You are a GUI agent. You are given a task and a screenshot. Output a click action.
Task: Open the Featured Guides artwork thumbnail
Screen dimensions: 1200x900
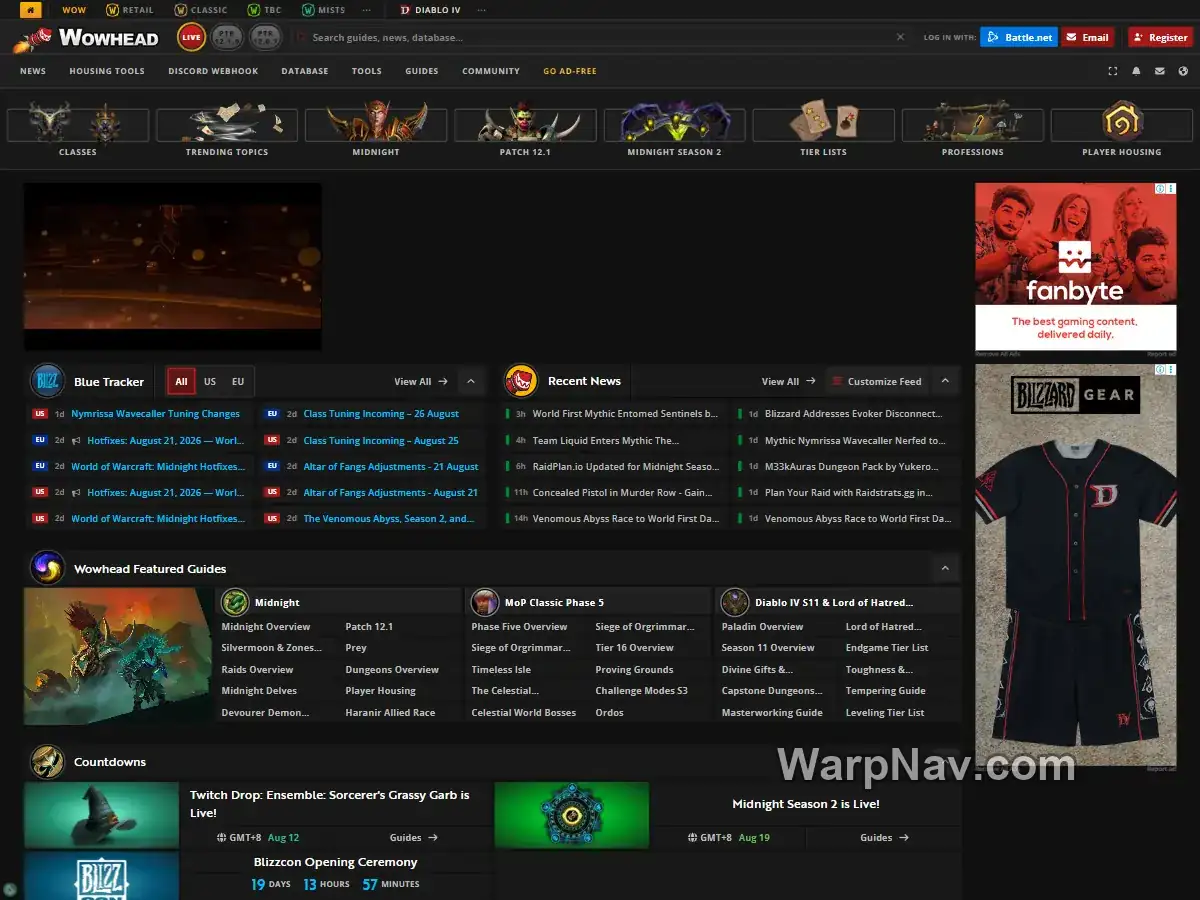tap(118, 655)
